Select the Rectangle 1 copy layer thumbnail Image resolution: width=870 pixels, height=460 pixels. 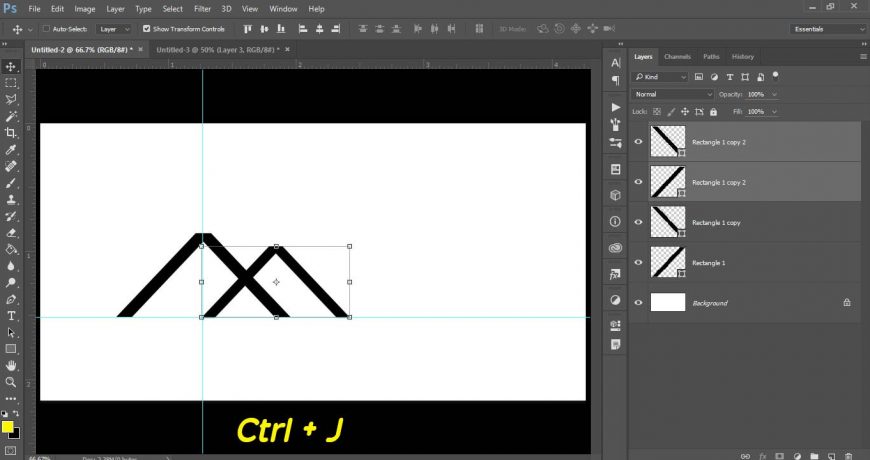pyautogui.click(x=667, y=222)
